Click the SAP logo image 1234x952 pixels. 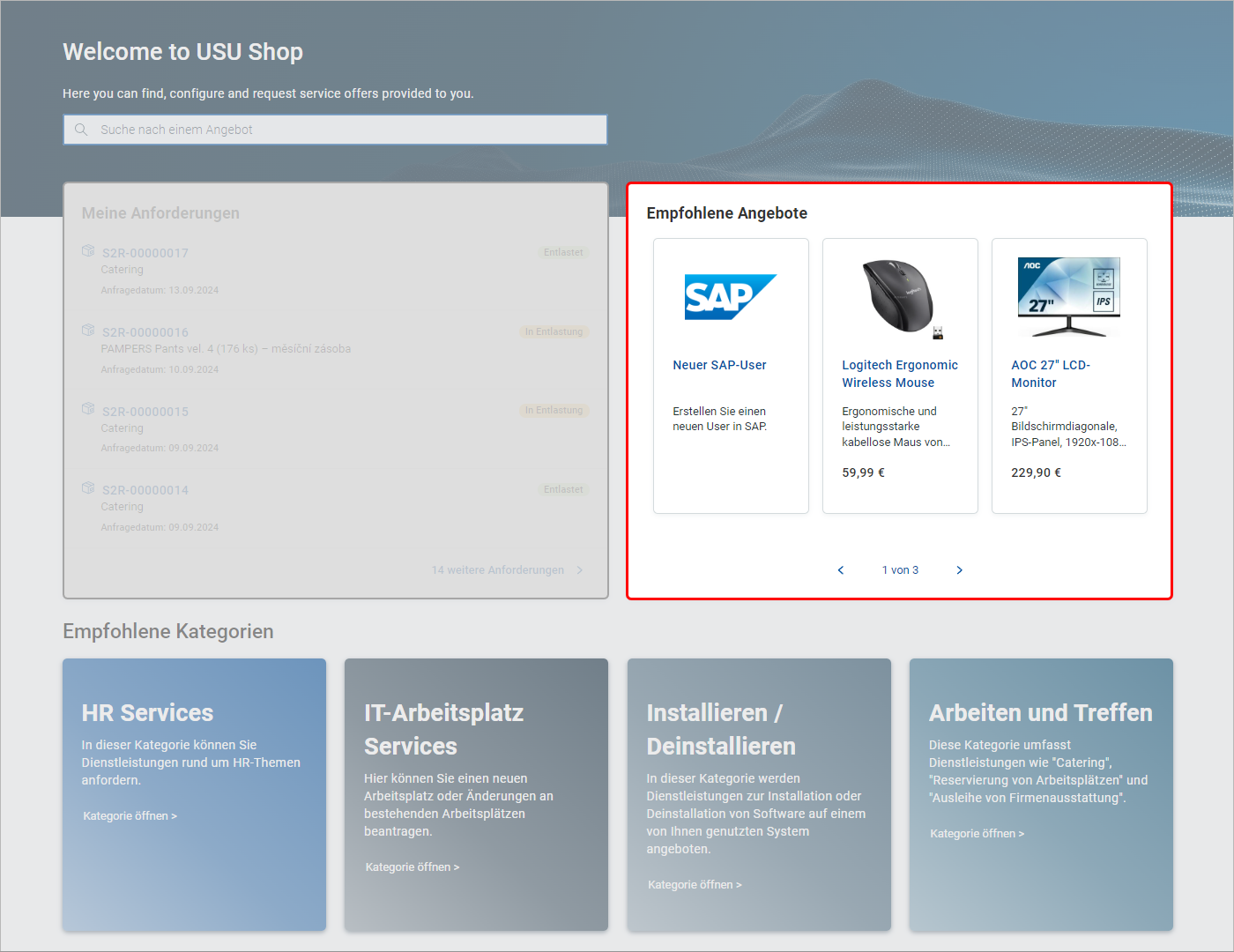(x=730, y=297)
